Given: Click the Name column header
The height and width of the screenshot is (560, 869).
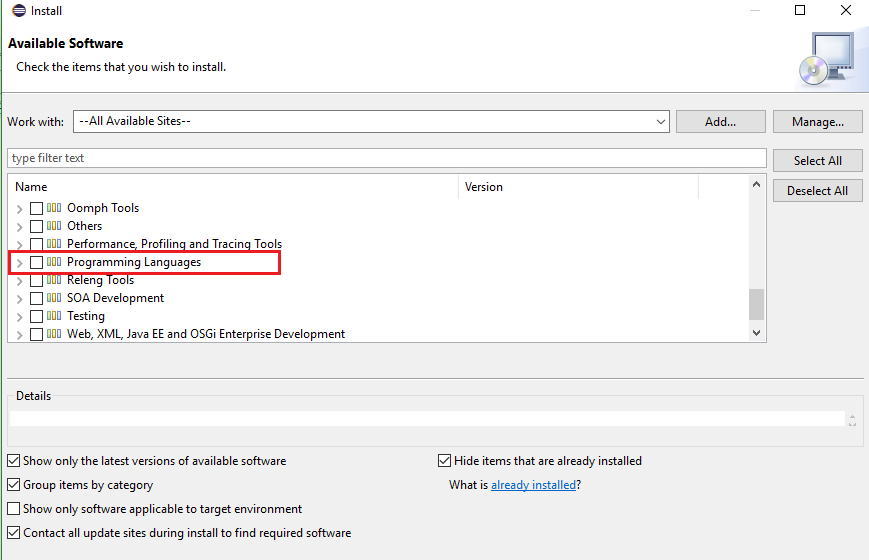Looking at the screenshot, I should (x=233, y=187).
